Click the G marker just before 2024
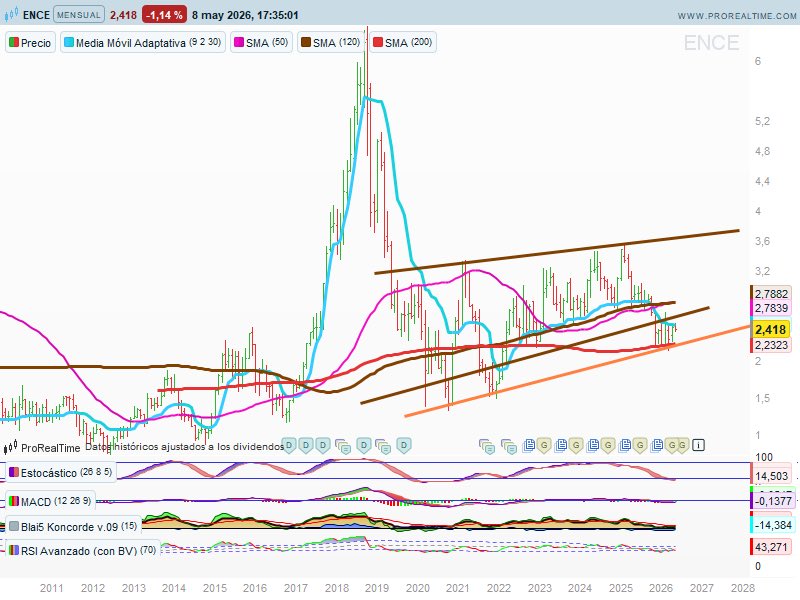The width and height of the screenshot is (800, 600). tap(576, 445)
